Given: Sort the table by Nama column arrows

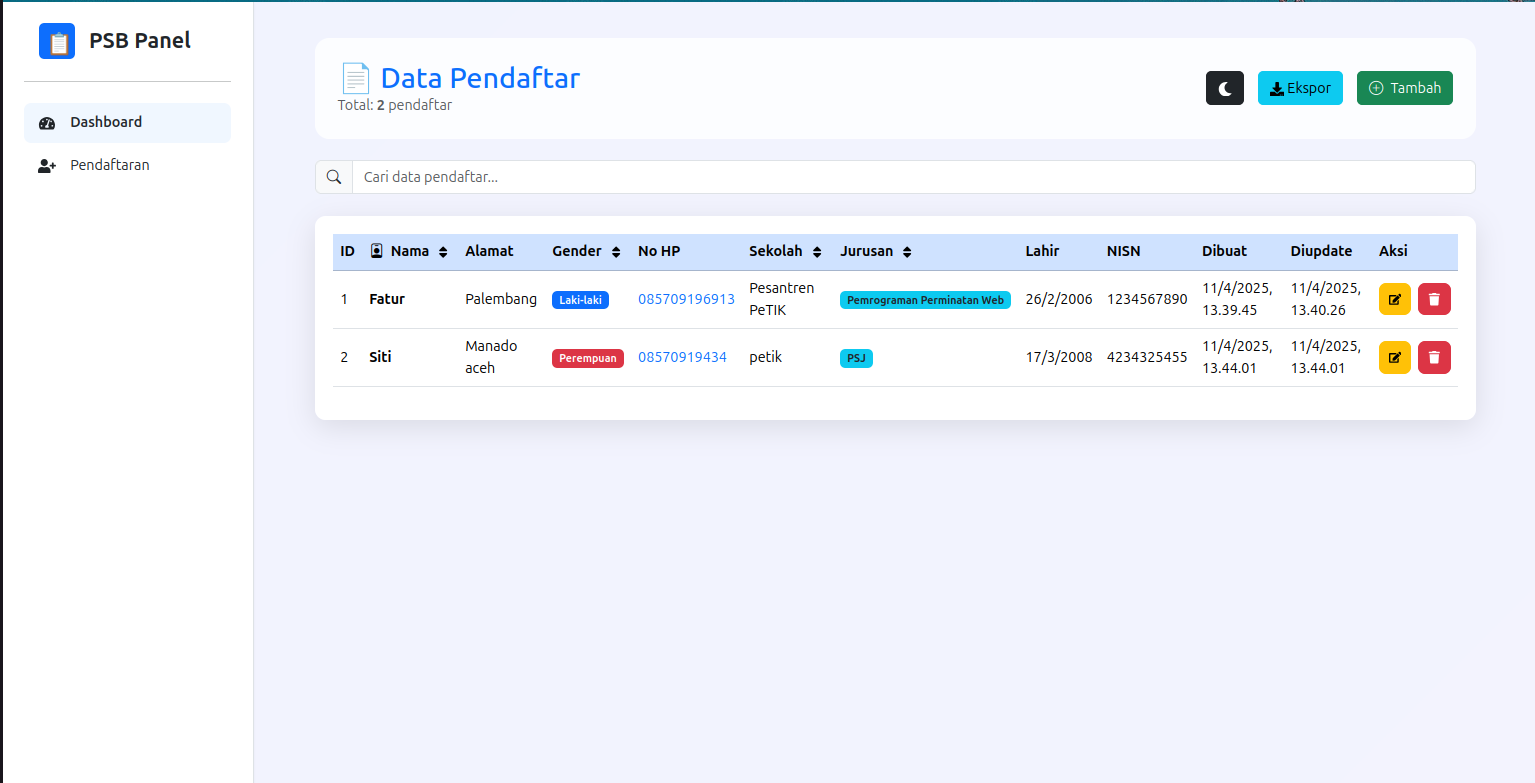Looking at the screenshot, I should [x=443, y=252].
